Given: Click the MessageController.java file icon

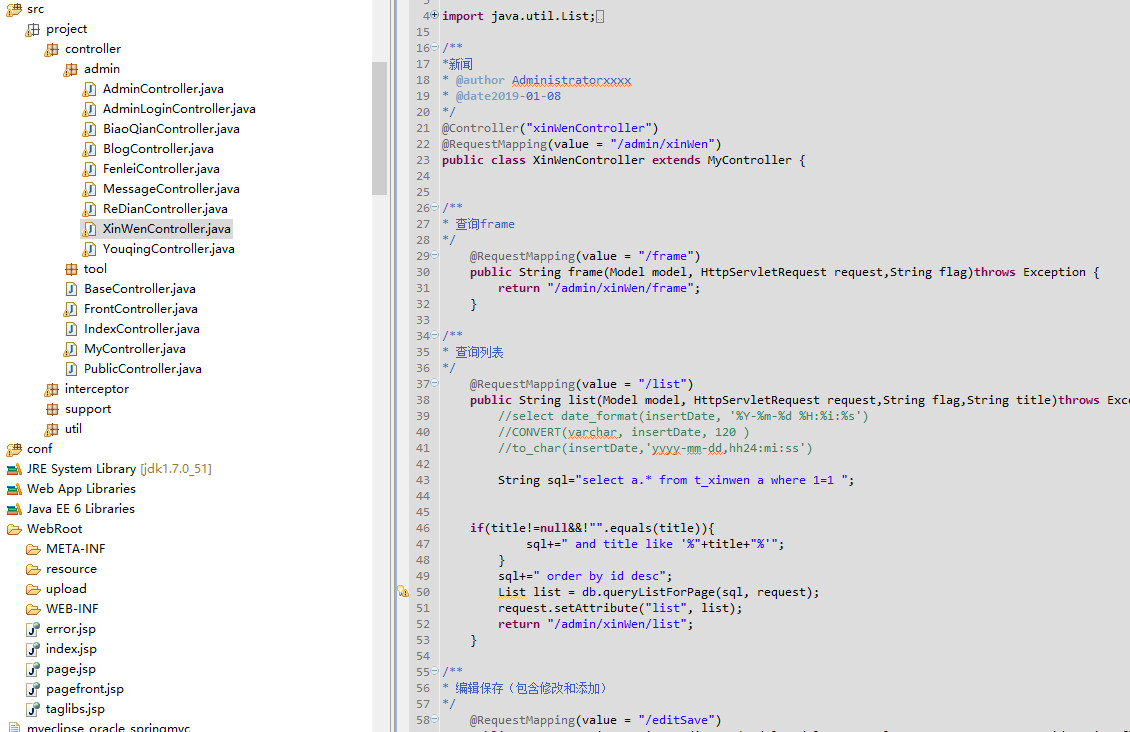Looking at the screenshot, I should (89, 189).
